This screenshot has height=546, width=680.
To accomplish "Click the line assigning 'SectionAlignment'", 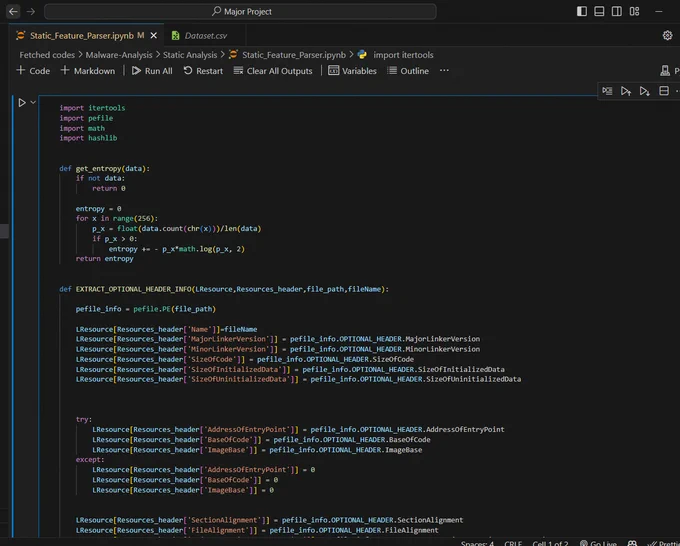I will 269,520.
